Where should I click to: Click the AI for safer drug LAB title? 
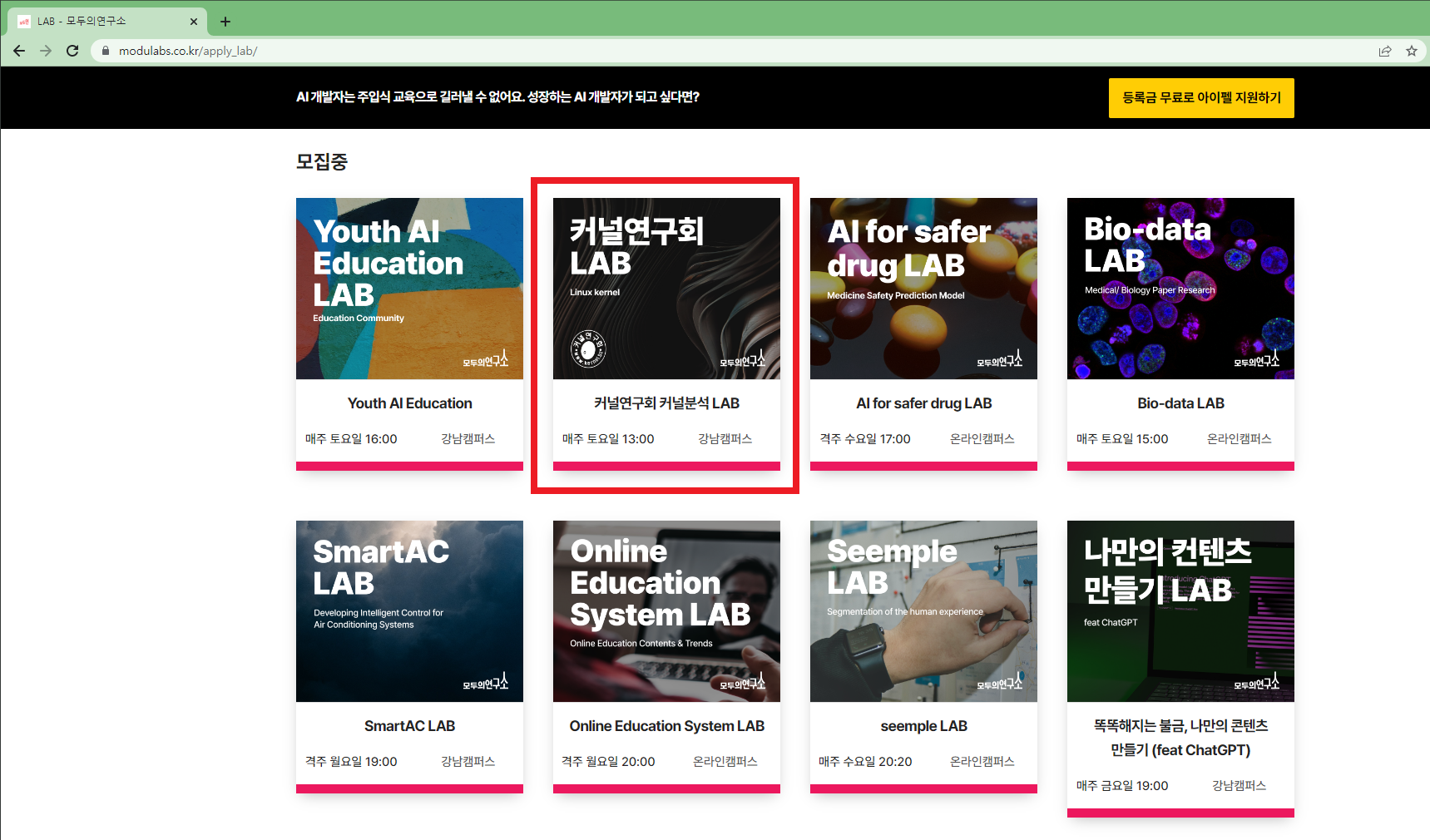pos(923,403)
